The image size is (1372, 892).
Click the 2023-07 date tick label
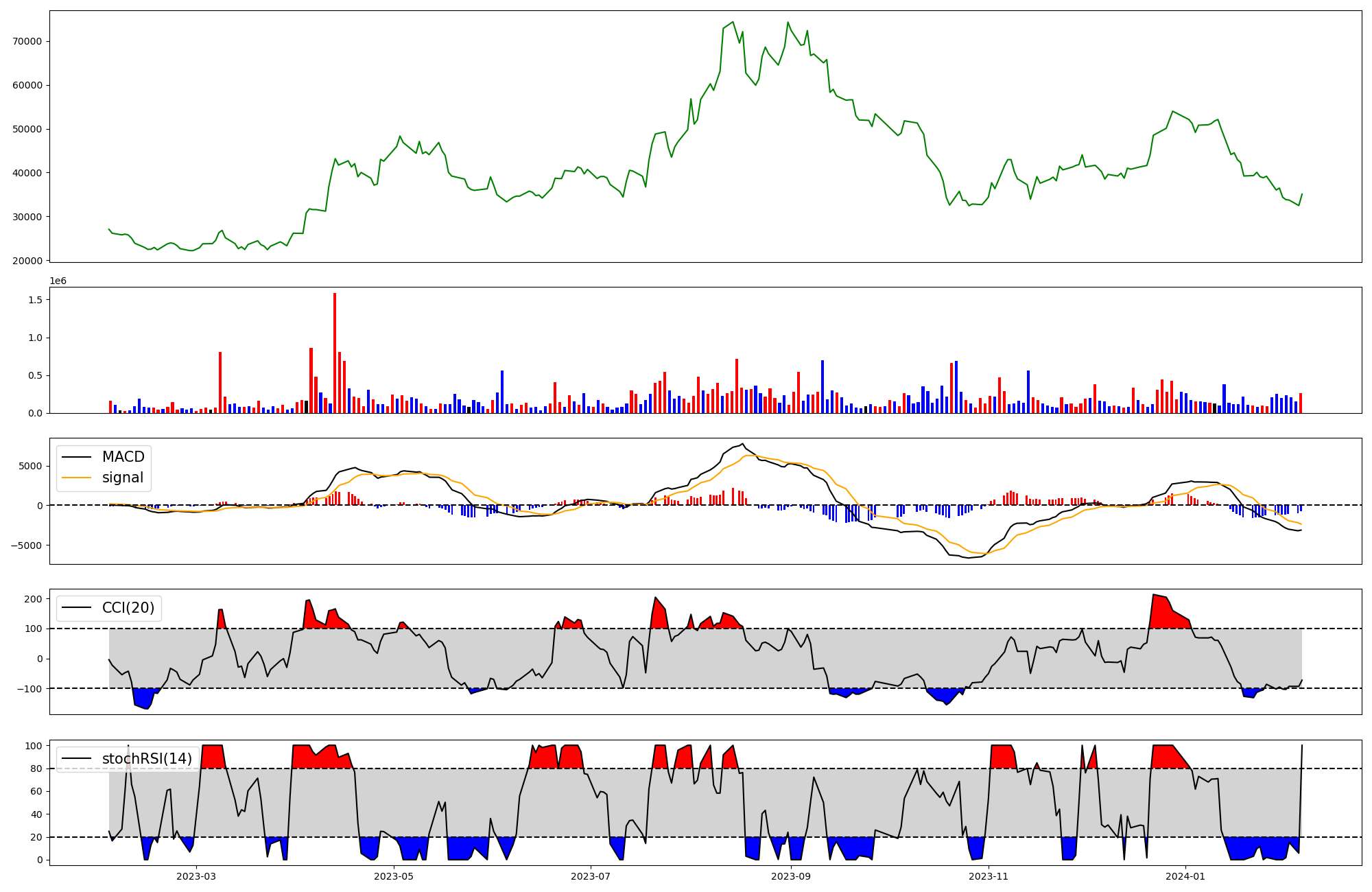point(591,876)
